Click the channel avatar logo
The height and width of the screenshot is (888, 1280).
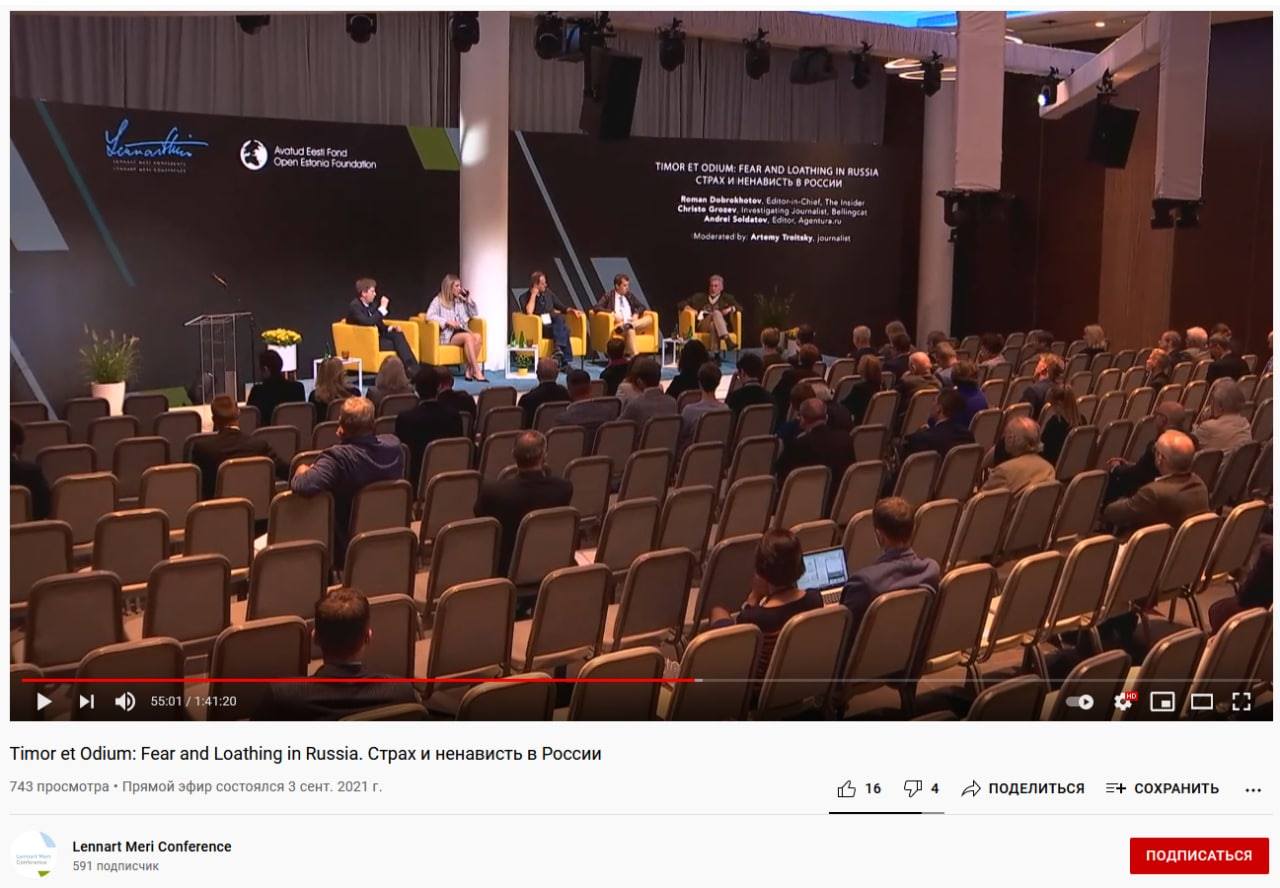(x=34, y=855)
